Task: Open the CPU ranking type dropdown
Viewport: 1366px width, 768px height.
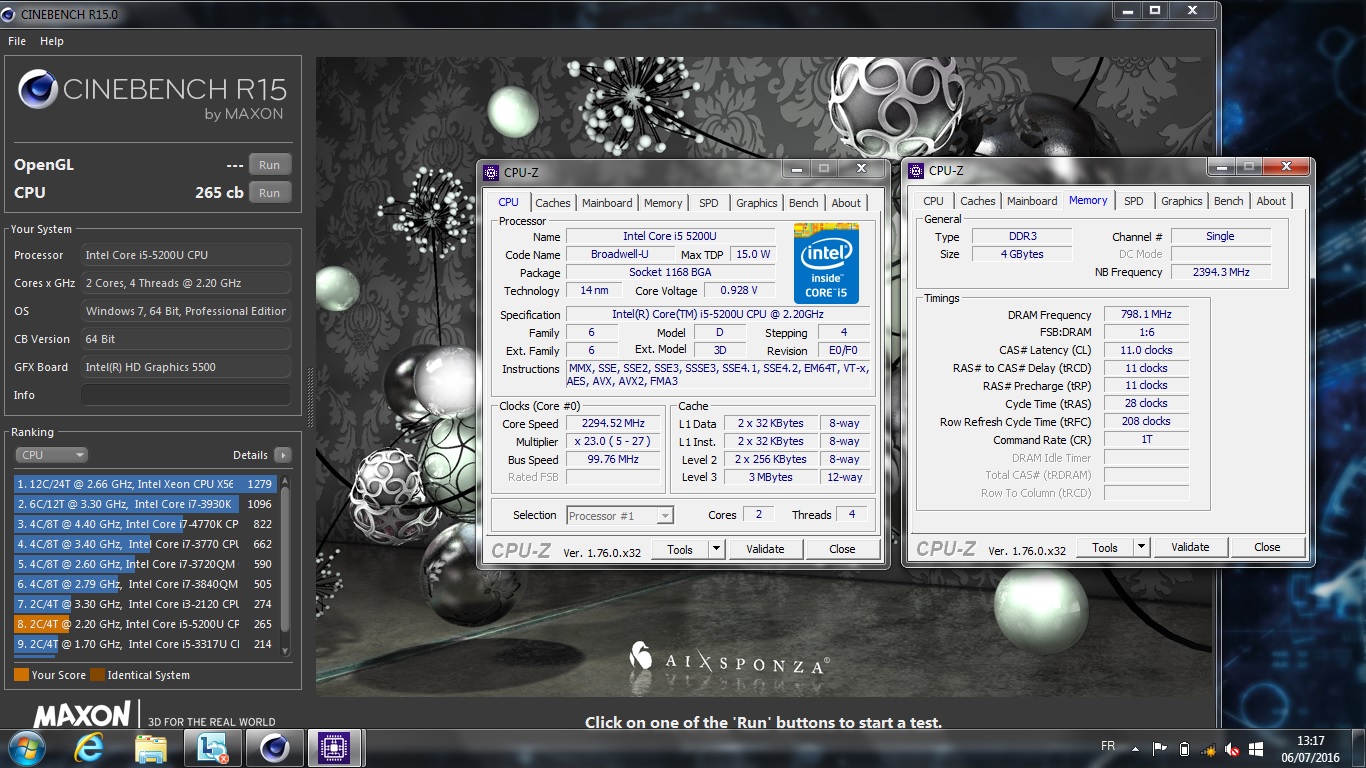Action: (52, 455)
